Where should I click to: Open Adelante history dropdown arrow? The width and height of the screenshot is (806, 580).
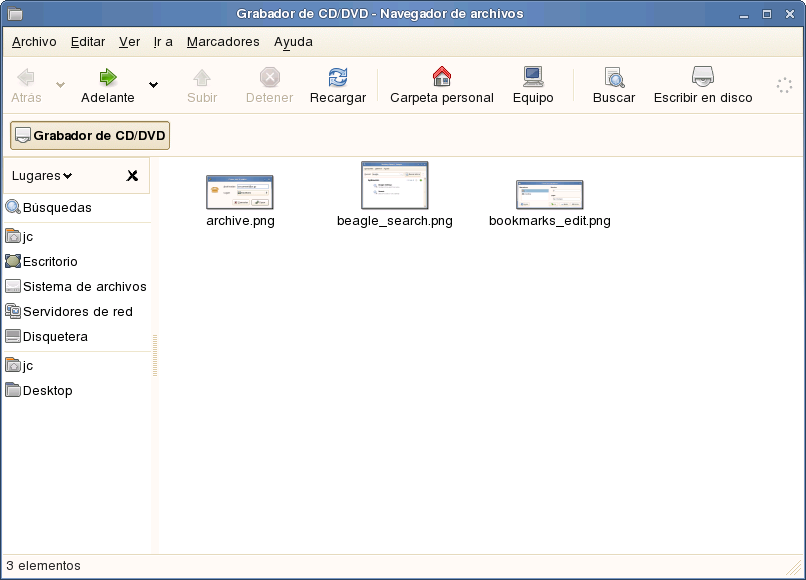pyautogui.click(x=153, y=84)
